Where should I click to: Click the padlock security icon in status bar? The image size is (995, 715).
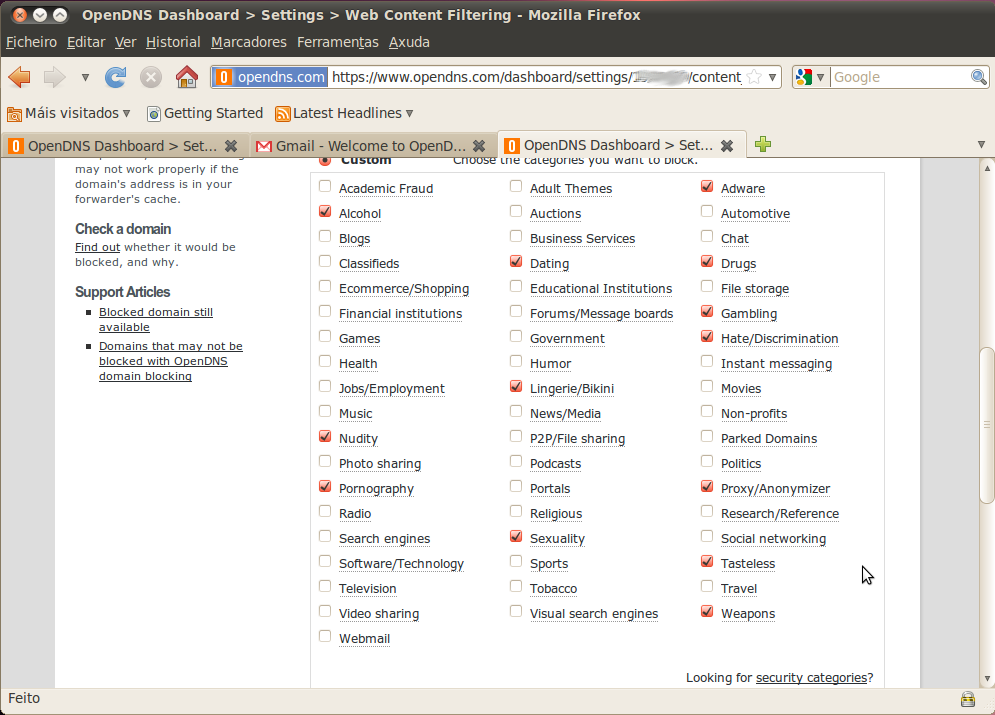968,699
